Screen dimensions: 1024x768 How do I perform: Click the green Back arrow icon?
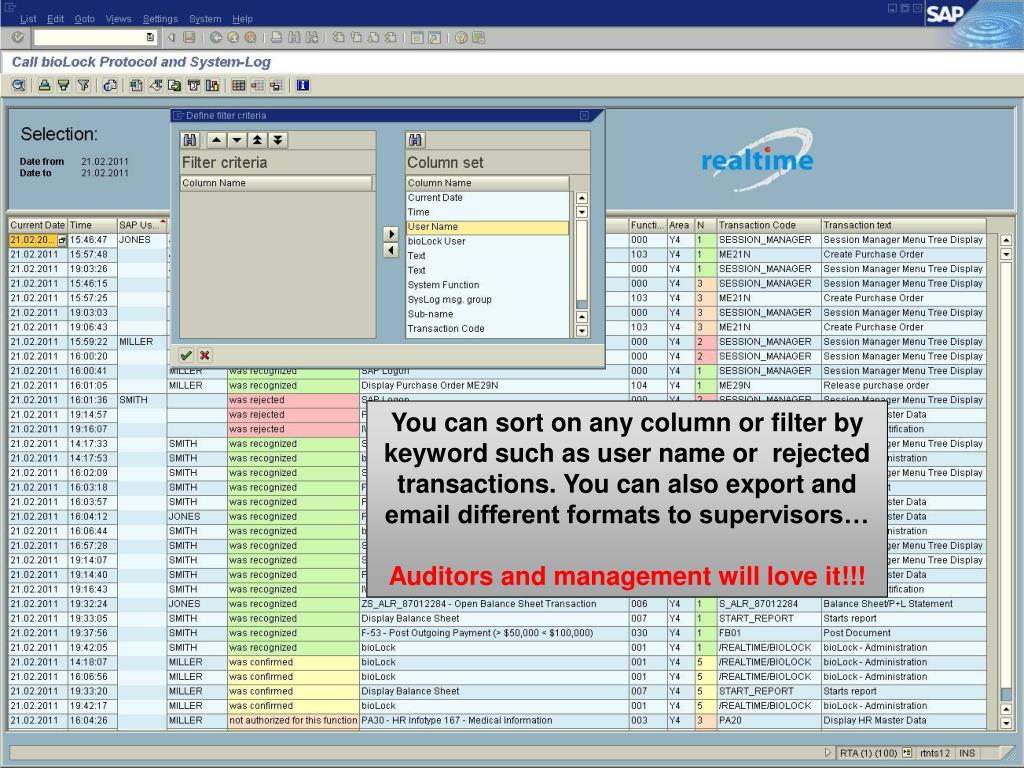(x=216, y=38)
